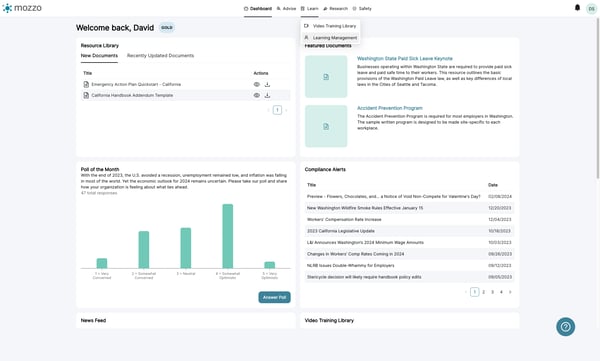This screenshot has height=361, width=600.
Task: Open the DS user avatar menu
Action: 591,9
